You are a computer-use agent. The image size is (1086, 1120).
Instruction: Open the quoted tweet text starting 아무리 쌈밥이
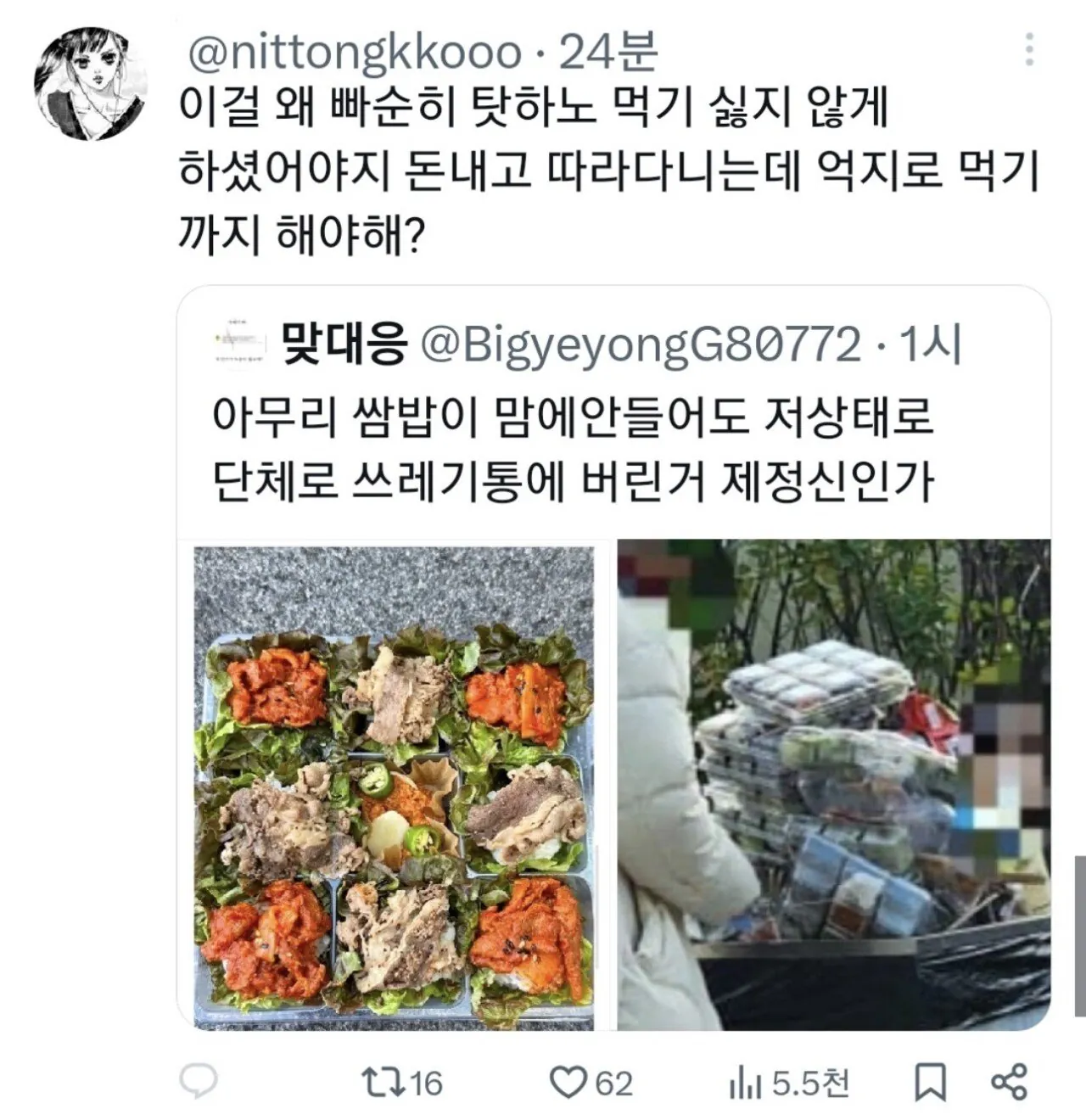573,451
